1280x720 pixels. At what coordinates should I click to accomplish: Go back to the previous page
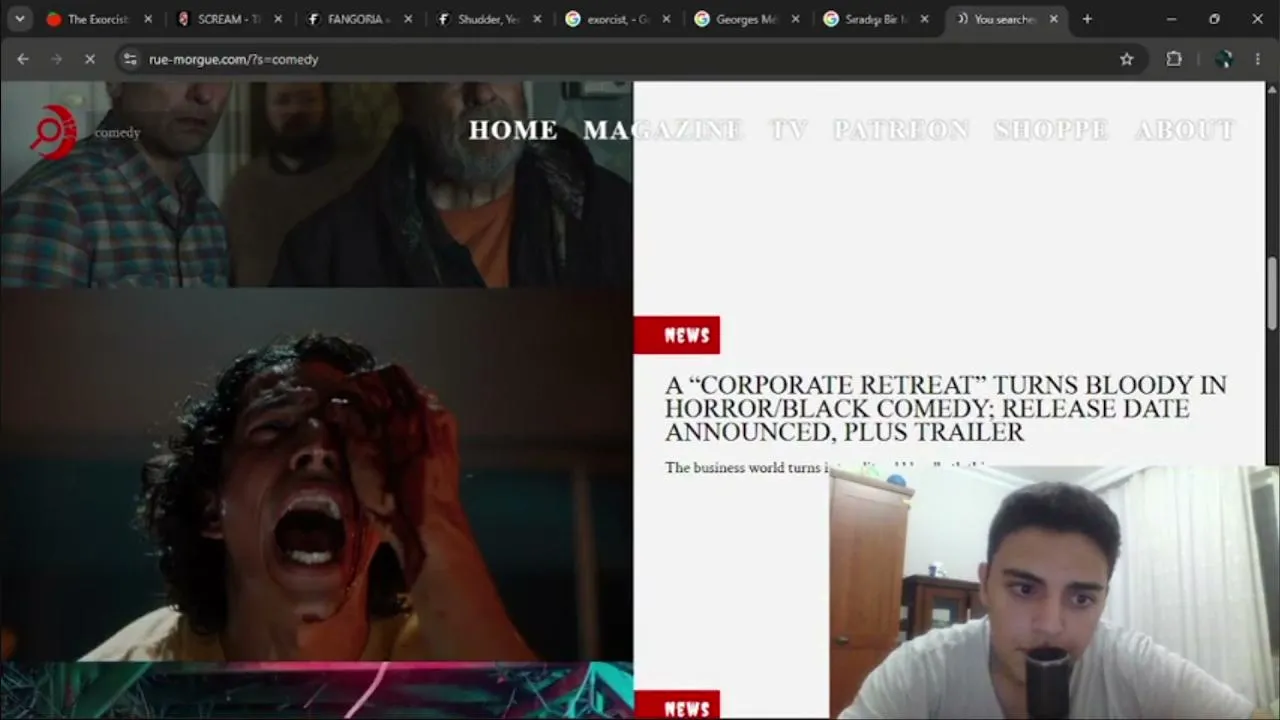point(23,59)
